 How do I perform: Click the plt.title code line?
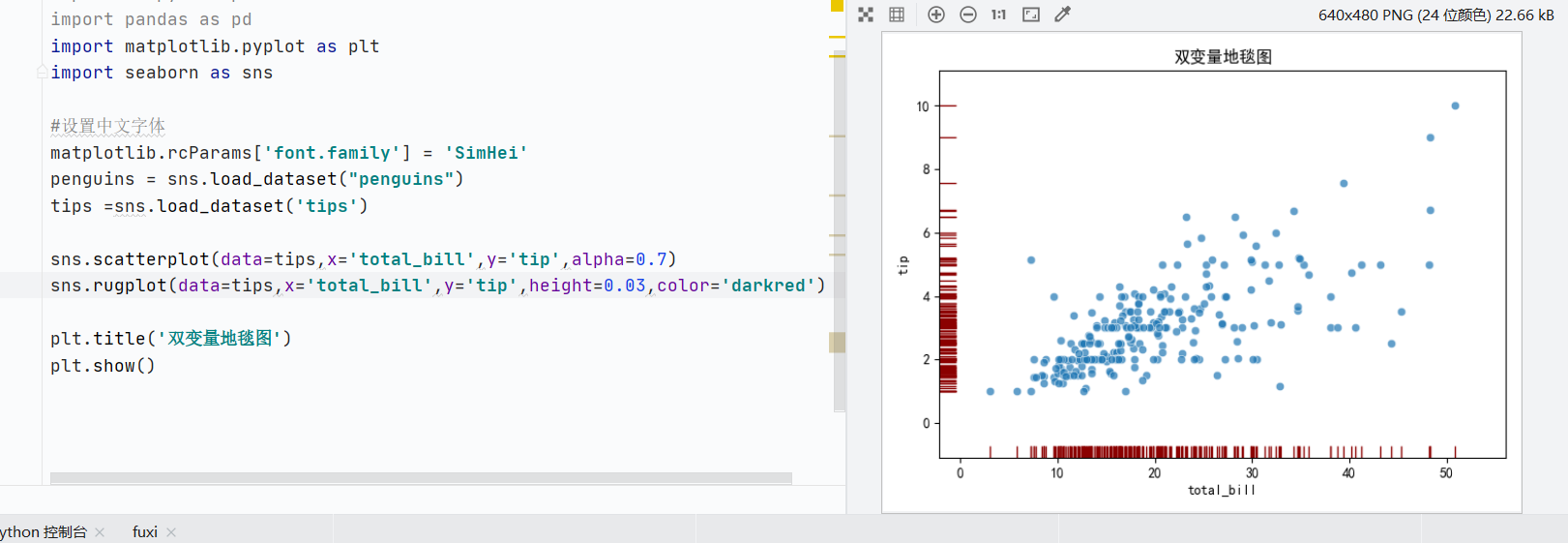171,339
